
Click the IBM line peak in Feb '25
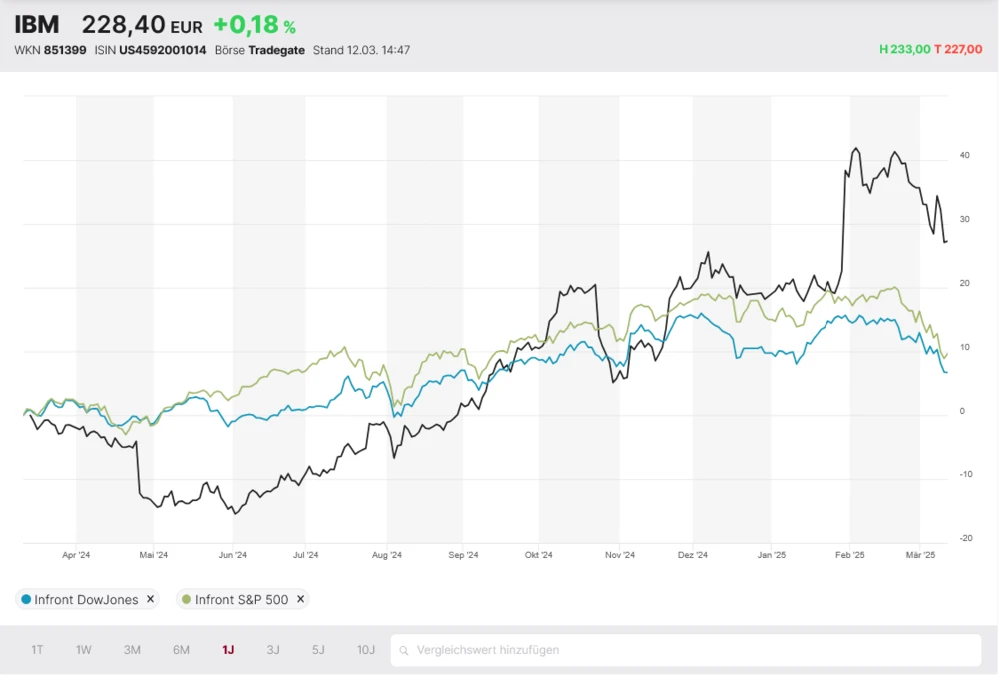click(x=855, y=149)
